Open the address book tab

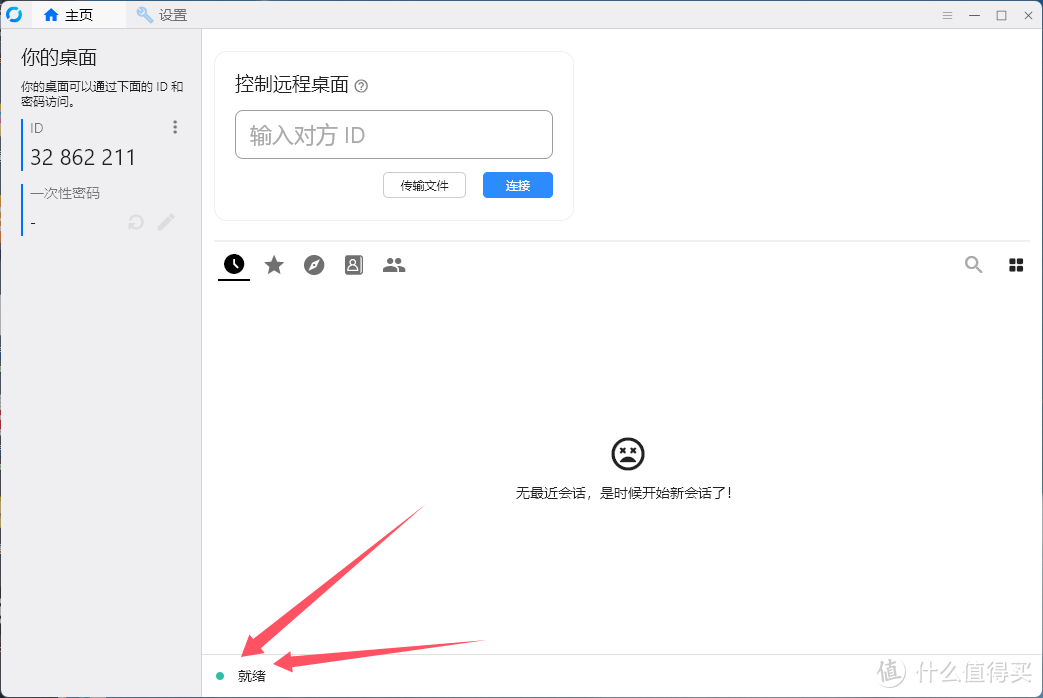(x=353, y=264)
